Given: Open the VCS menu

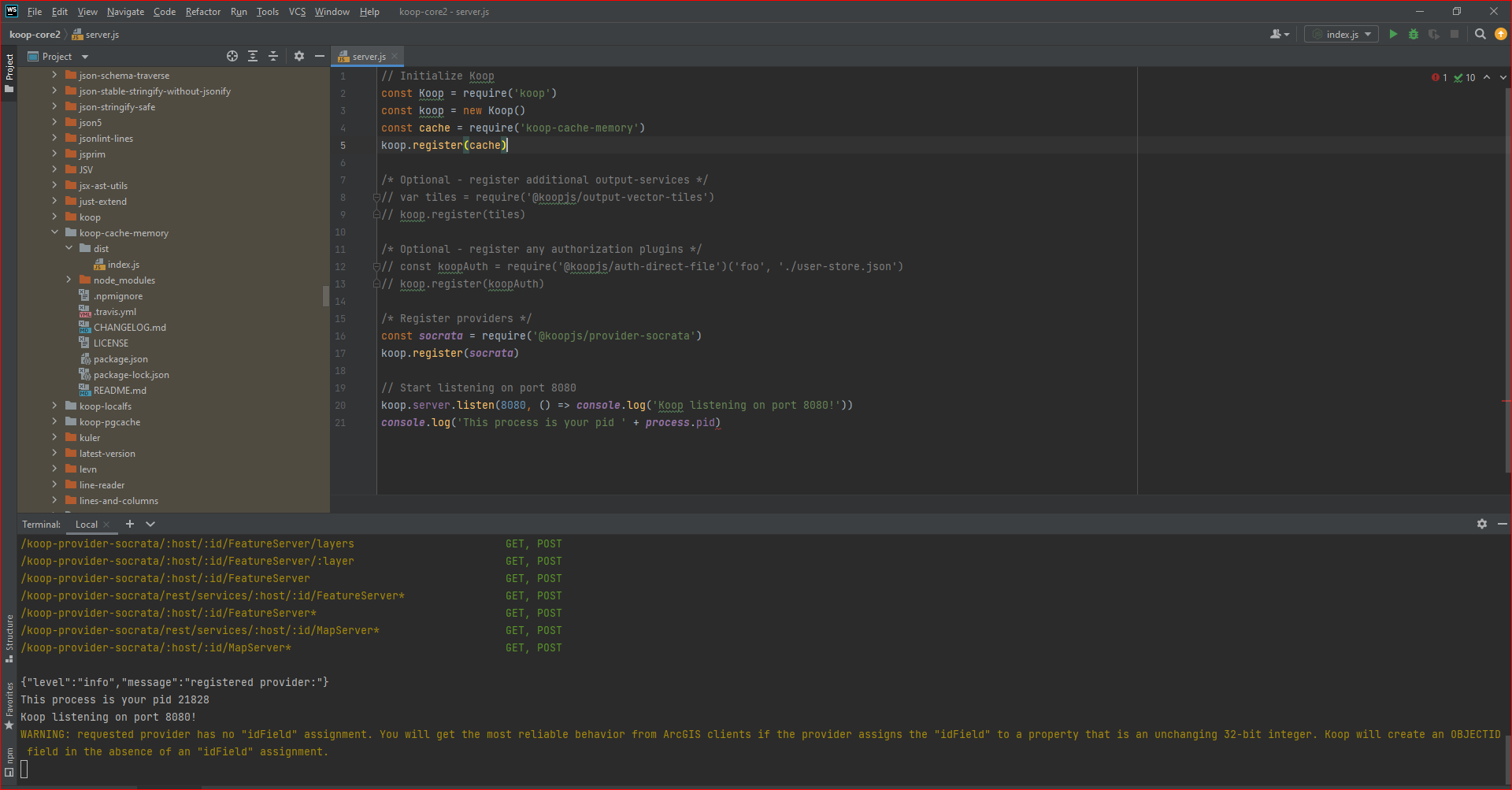Looking at the screenshot, I should [297, 12].
